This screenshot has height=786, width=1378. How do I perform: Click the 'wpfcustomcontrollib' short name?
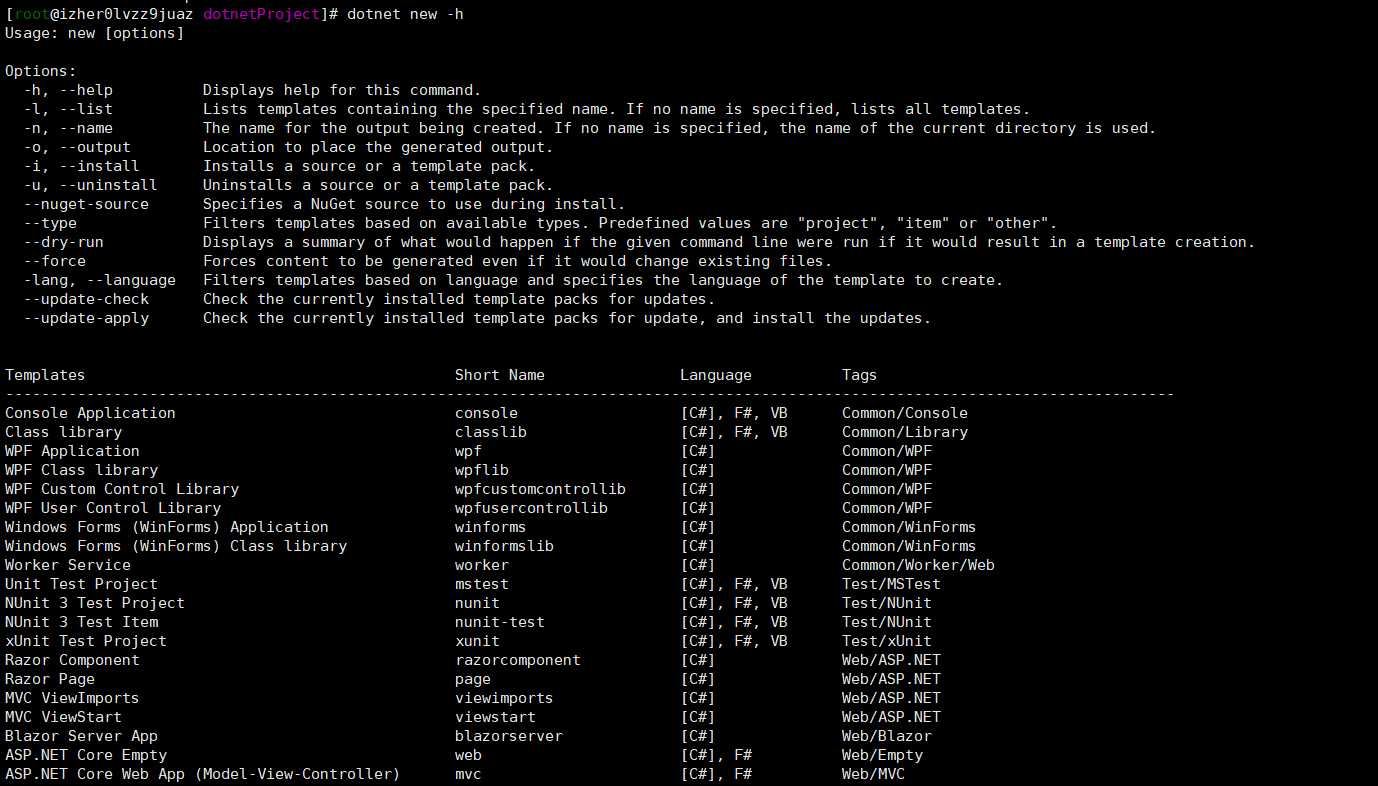tap(541, 489)
